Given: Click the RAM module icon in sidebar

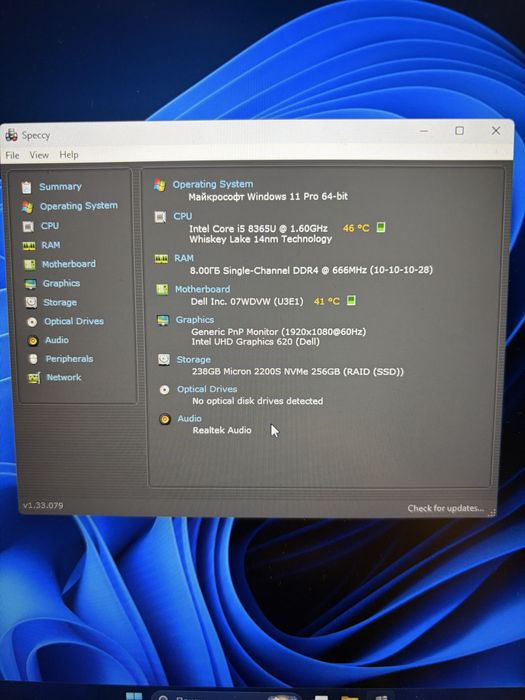Looking at the screenshot, I should 29,246.
